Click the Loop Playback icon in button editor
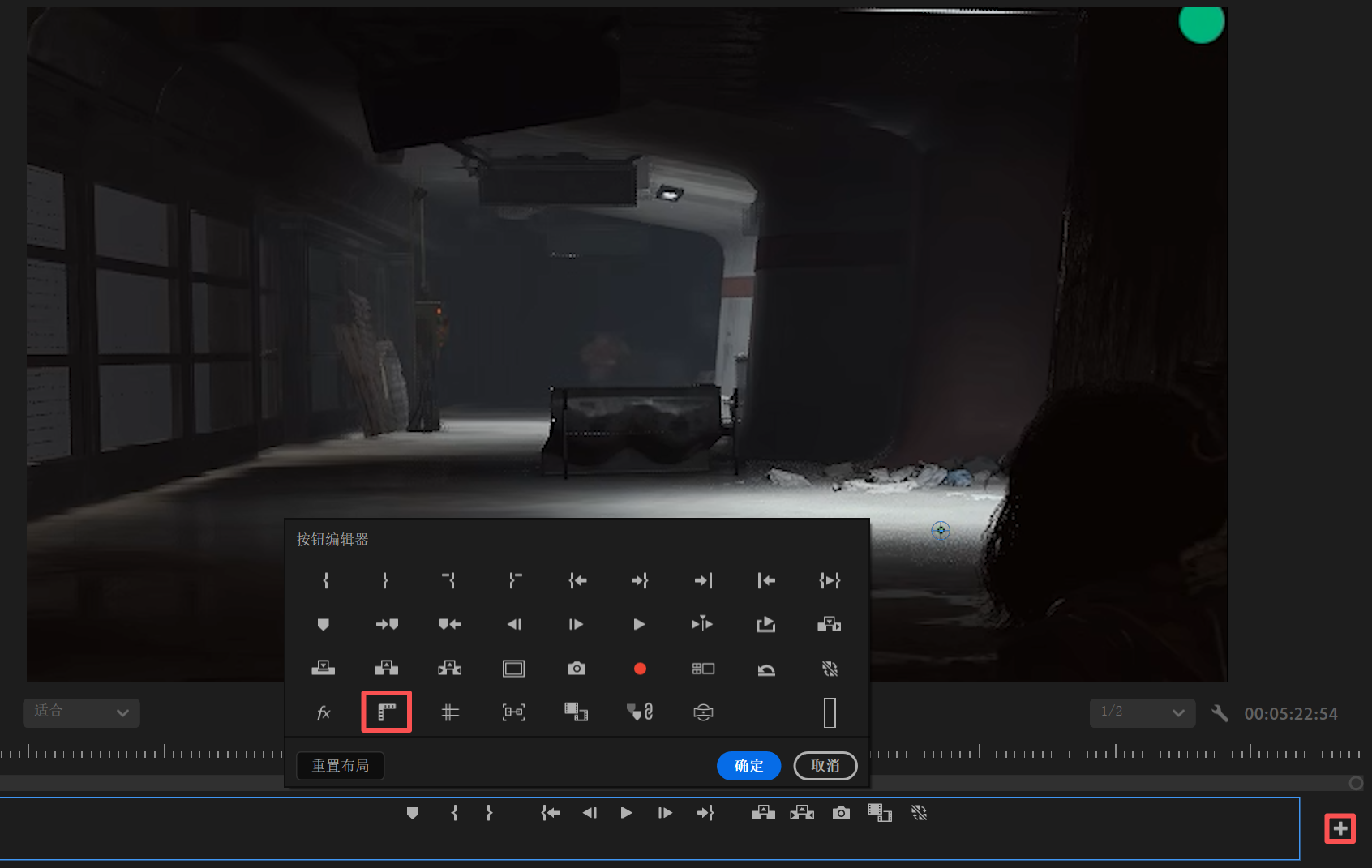Screen dimensions: 1372x868 (766, 669)
